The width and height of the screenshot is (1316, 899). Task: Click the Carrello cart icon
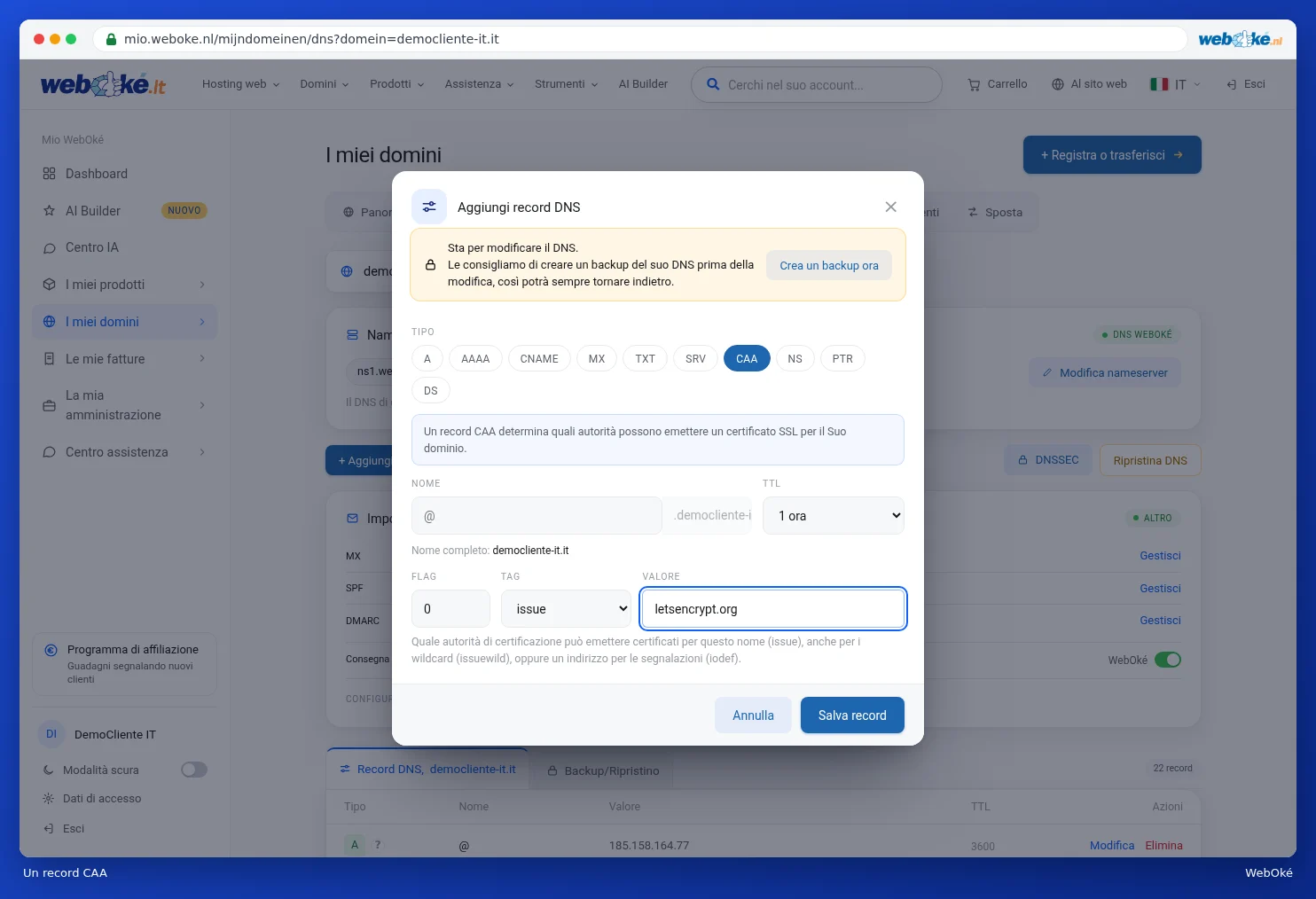[x=974, y=84]
